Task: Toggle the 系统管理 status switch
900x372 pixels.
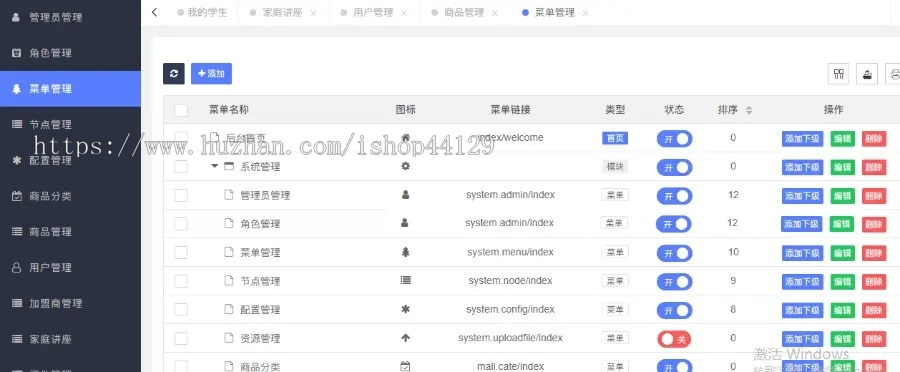Action: pyautogui.click(x=674, y=167)
